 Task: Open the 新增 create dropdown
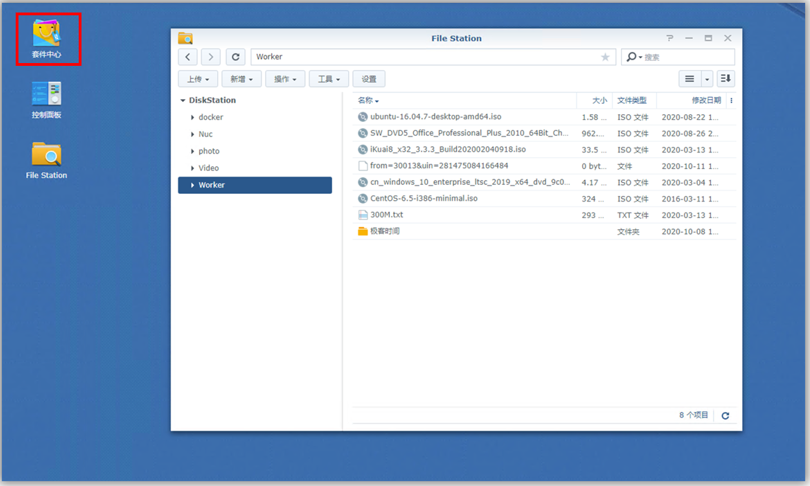(241, 79)
